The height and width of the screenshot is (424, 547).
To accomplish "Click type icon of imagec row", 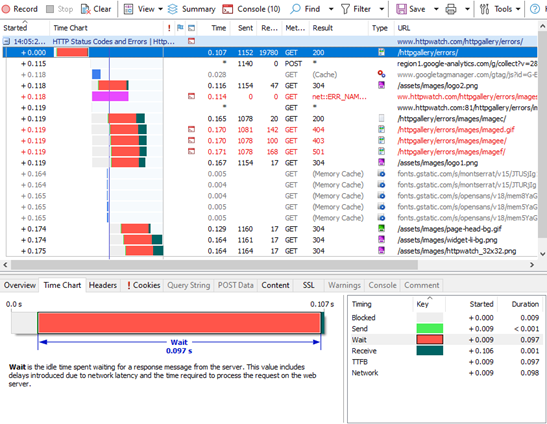I will tap(381, 118).
